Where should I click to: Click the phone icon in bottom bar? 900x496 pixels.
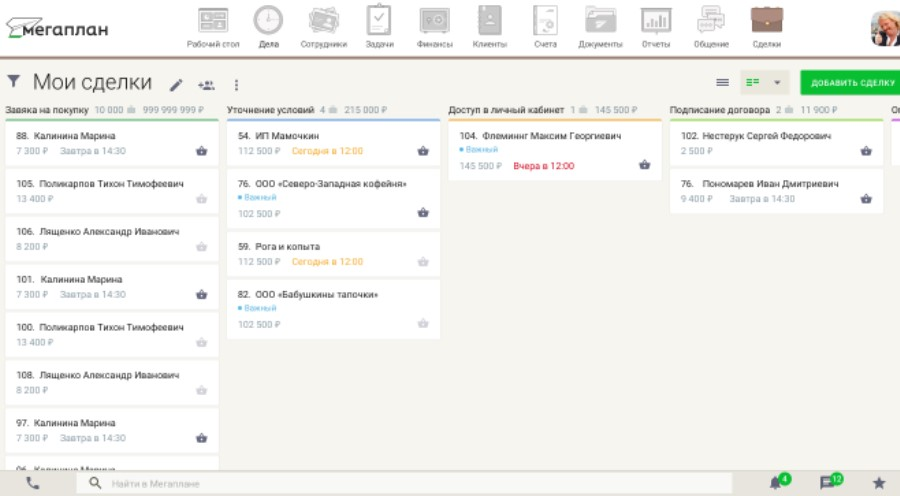[x=33, y=483]
